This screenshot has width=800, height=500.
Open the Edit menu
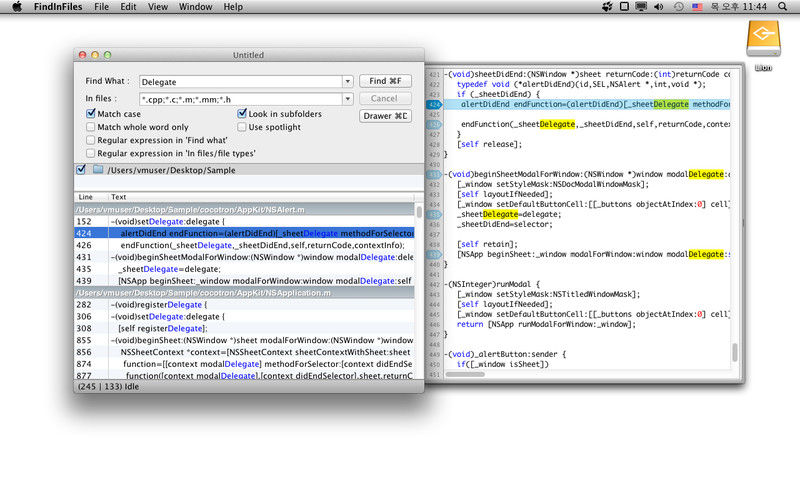click(x=128, y=7)
